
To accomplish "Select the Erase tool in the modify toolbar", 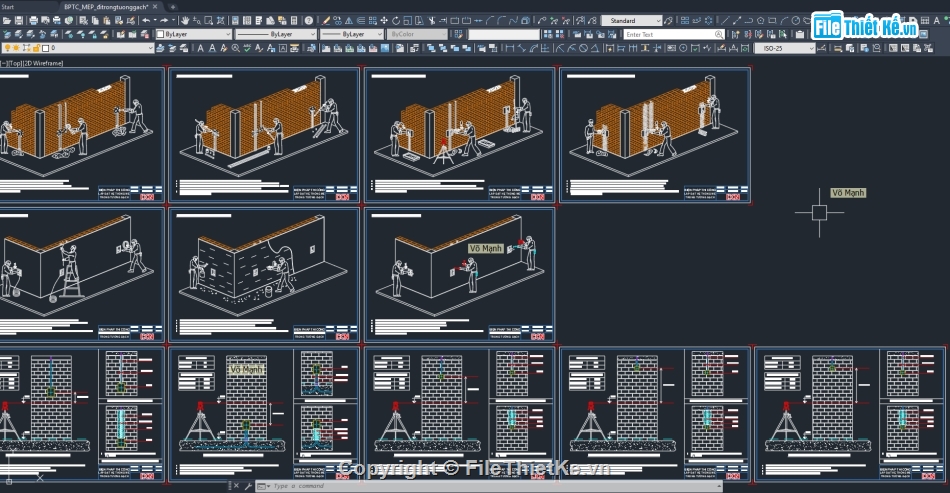I will 325,21.
